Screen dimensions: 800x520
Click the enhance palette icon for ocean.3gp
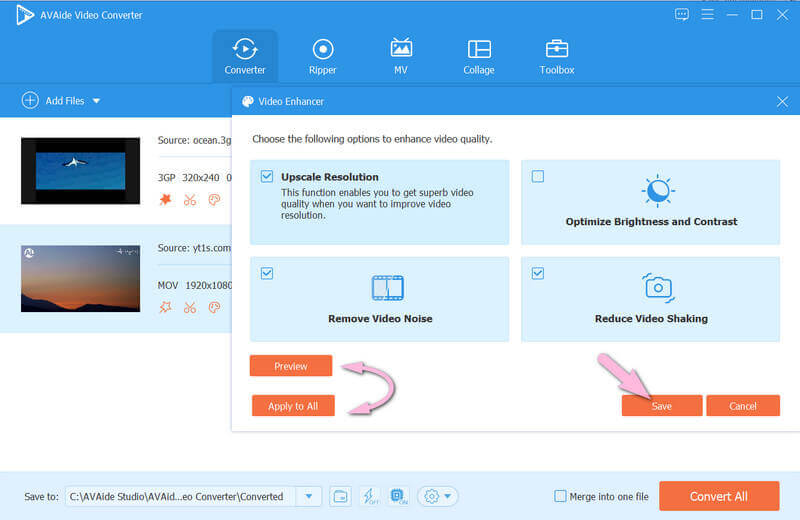(x=214, y=200)
